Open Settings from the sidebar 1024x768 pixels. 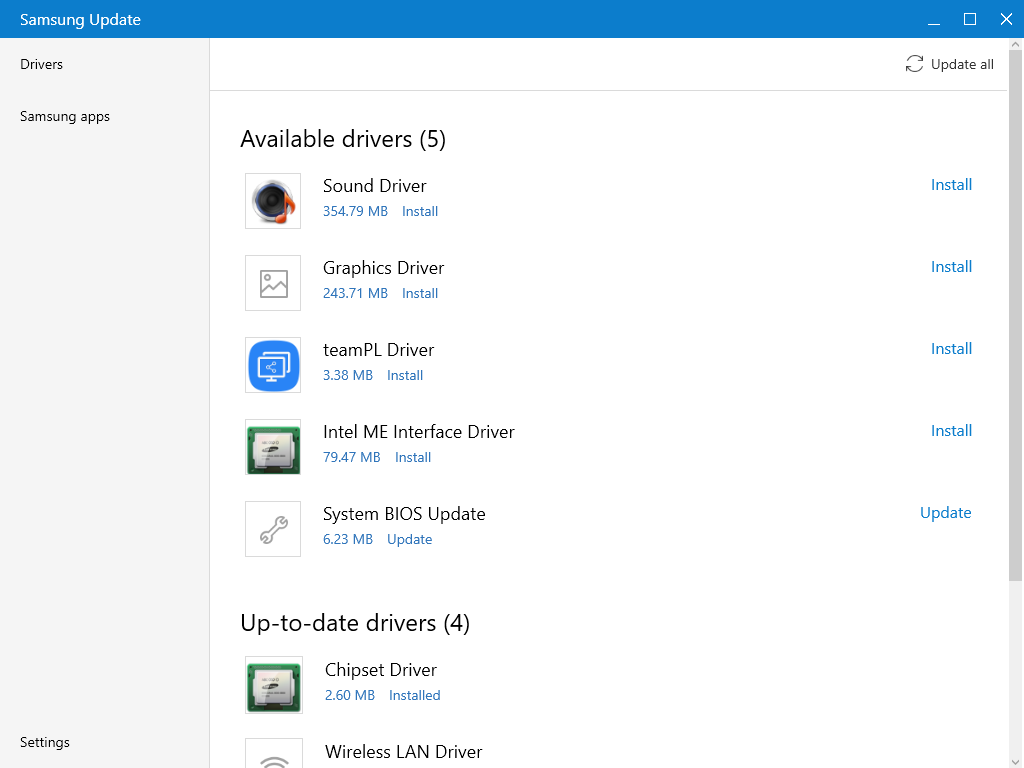click(x=44, y=742)
